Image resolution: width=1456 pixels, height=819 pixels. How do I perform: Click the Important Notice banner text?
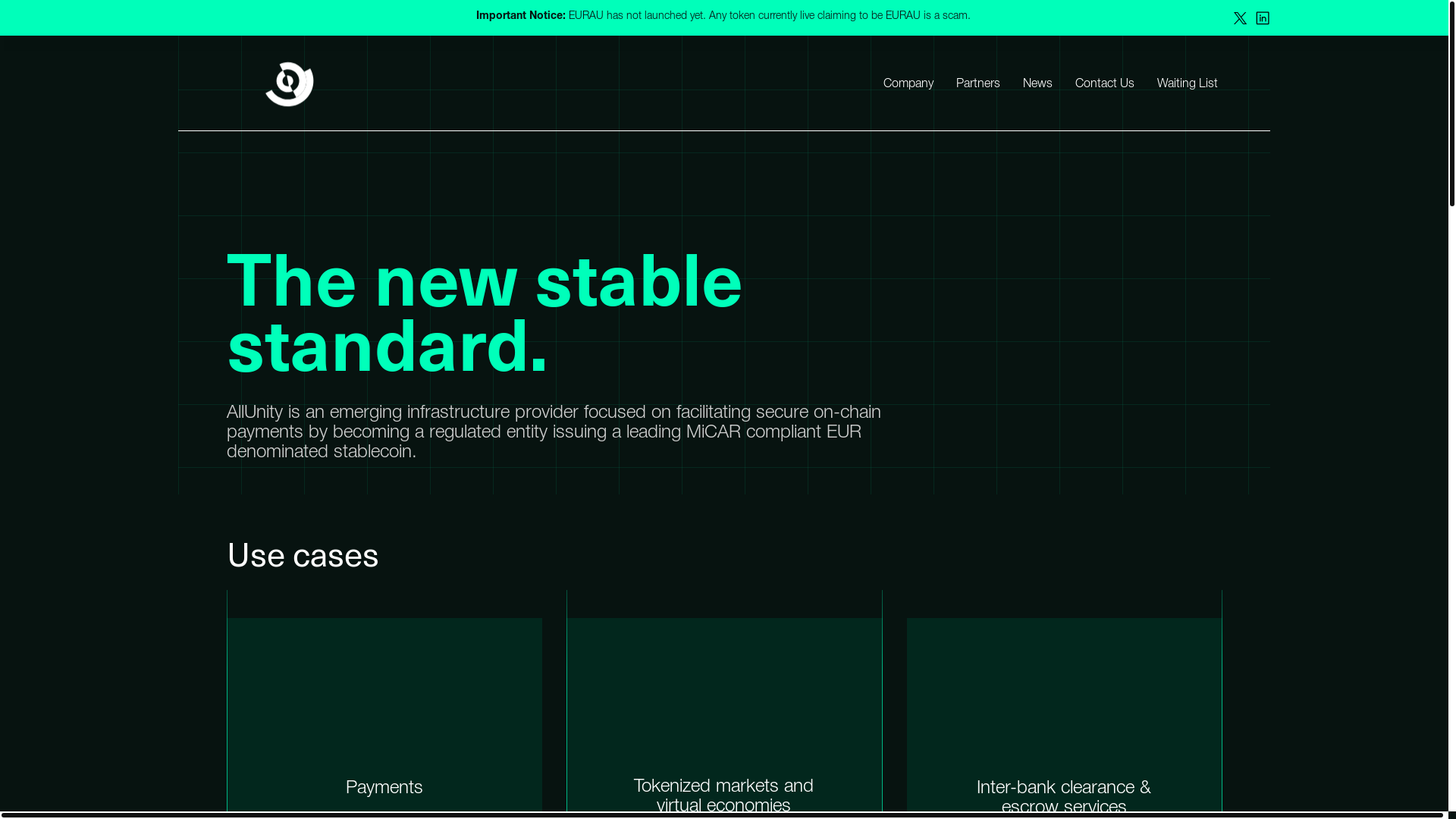[x=723, y=16]
